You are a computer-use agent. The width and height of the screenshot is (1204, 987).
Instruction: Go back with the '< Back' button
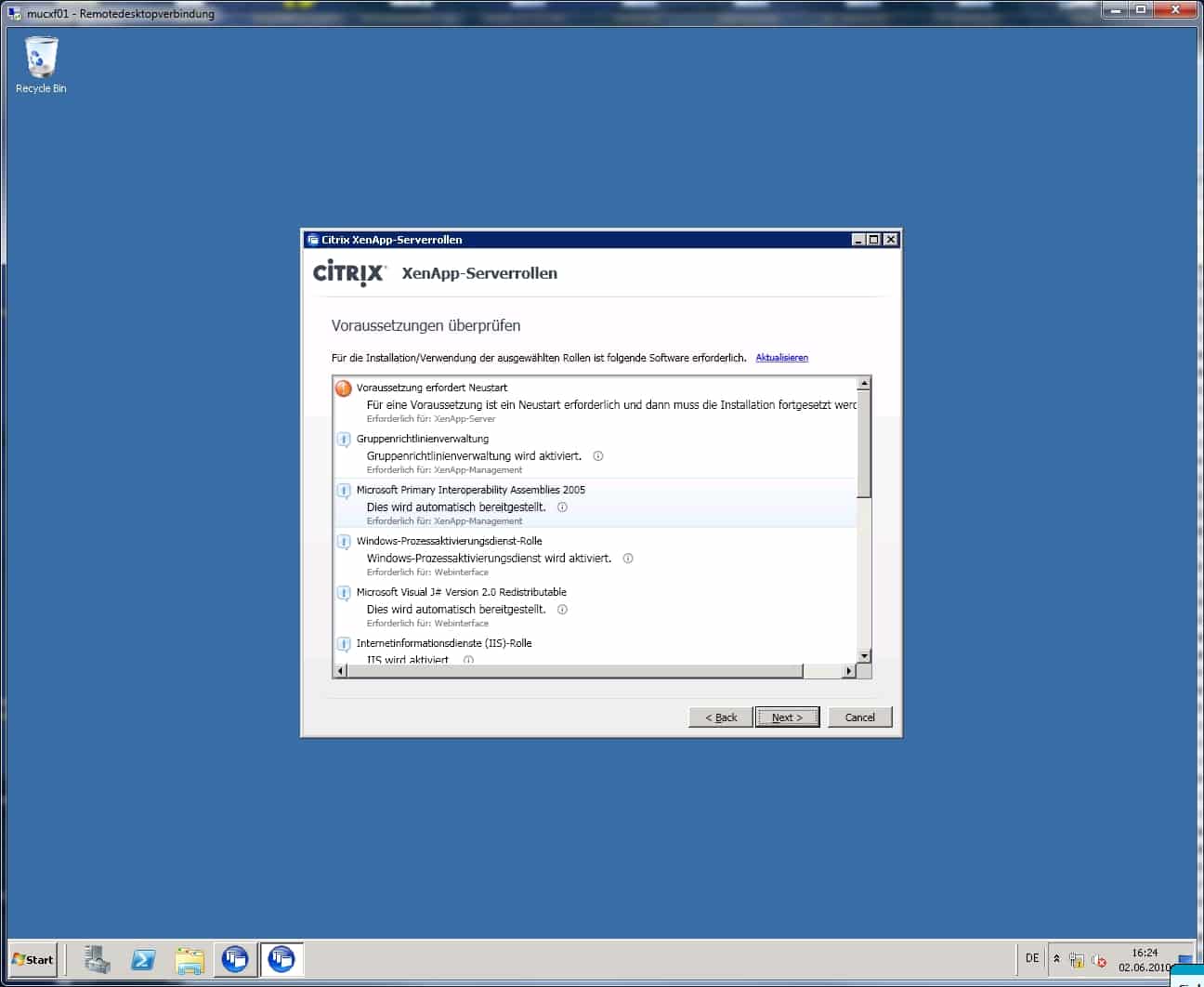[x=721, y=717]
